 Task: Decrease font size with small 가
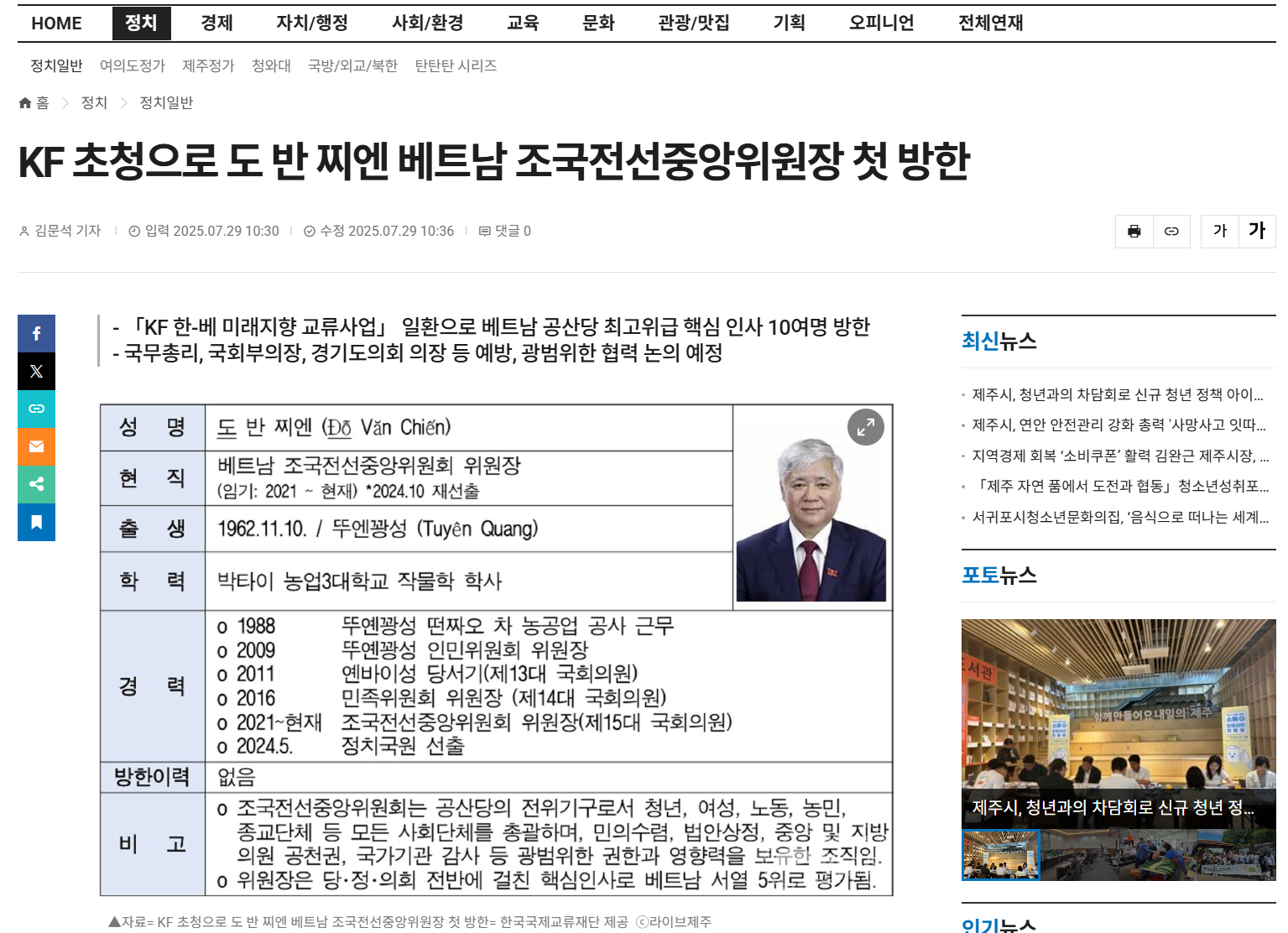1220,232
